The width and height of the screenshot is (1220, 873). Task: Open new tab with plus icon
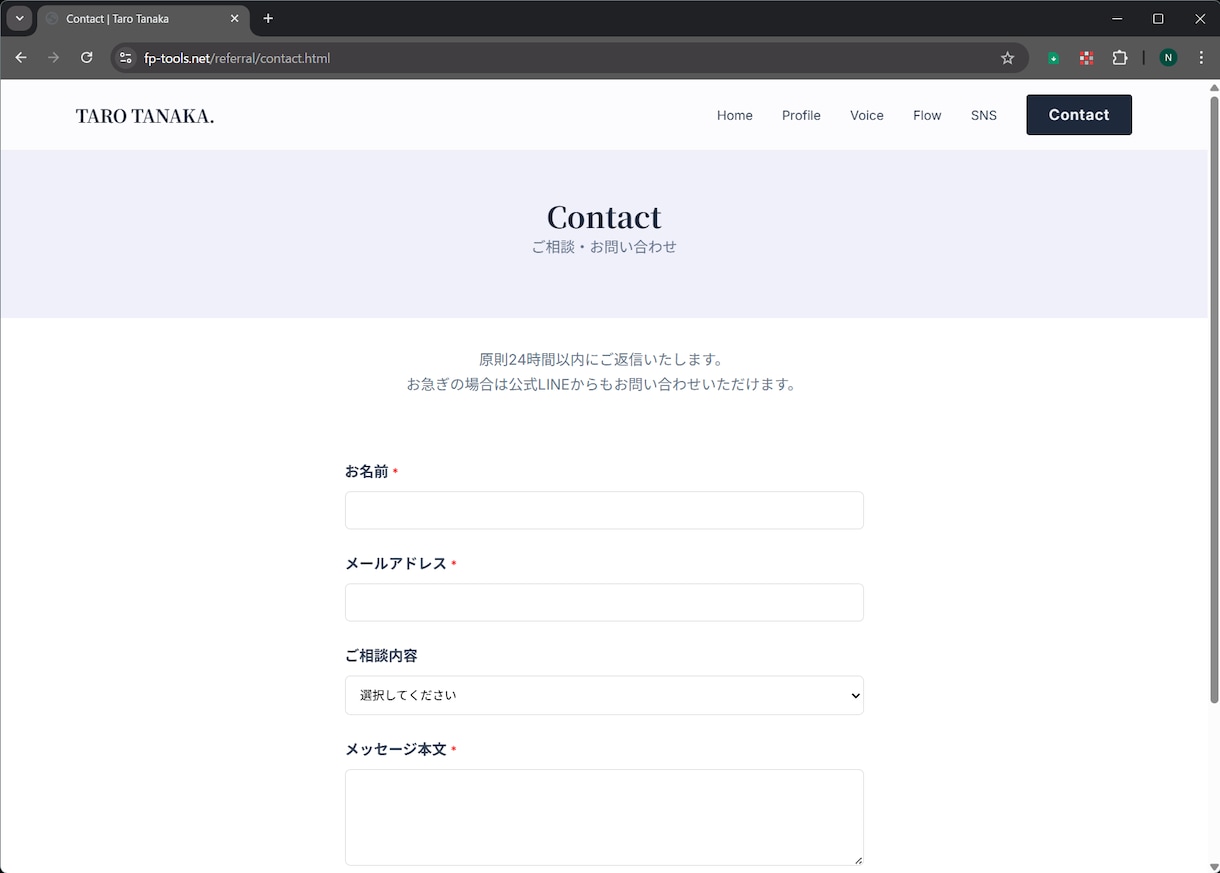(268, 18)
